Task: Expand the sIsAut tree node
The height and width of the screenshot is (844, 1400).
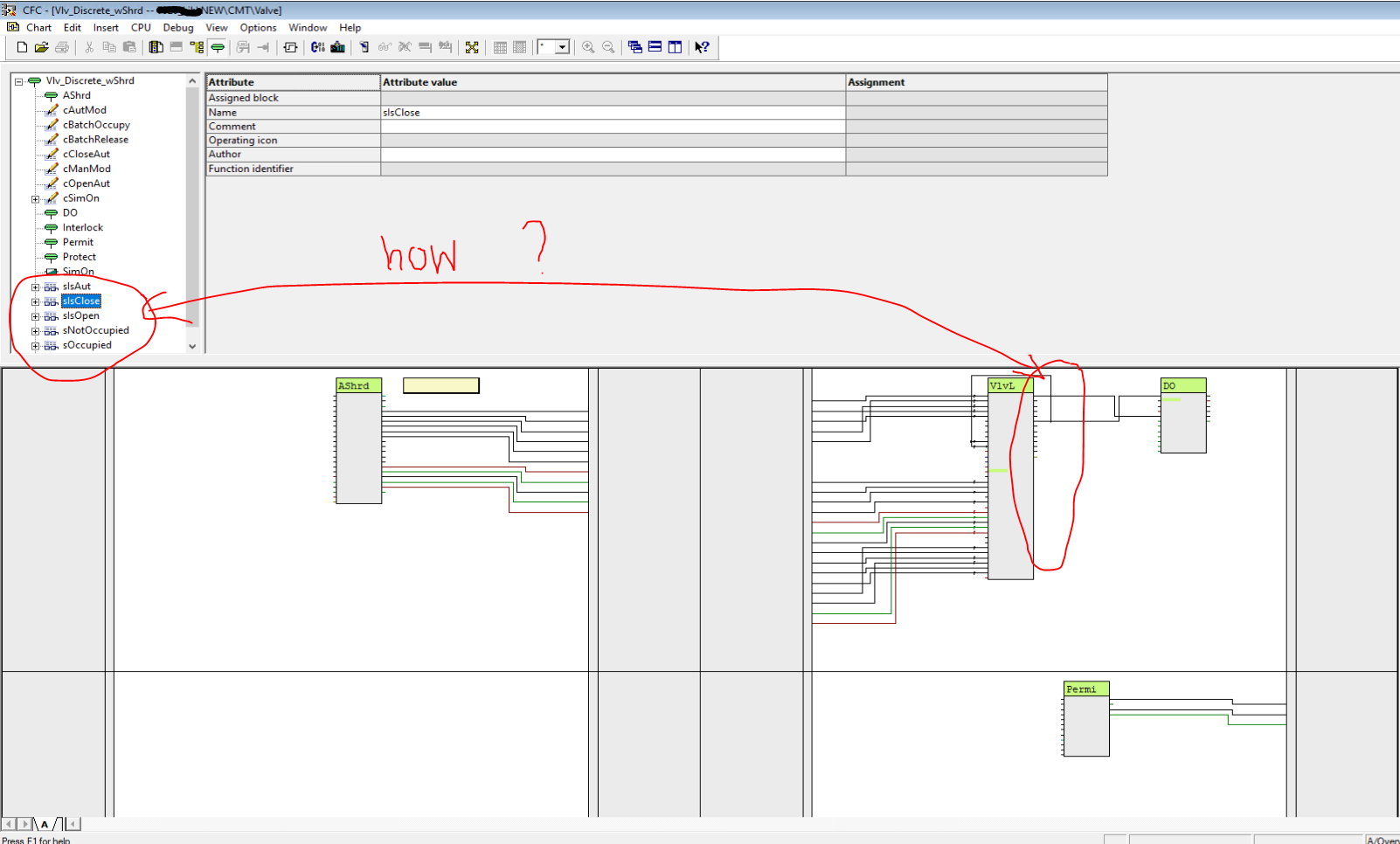Action: (x=35, y=287)
